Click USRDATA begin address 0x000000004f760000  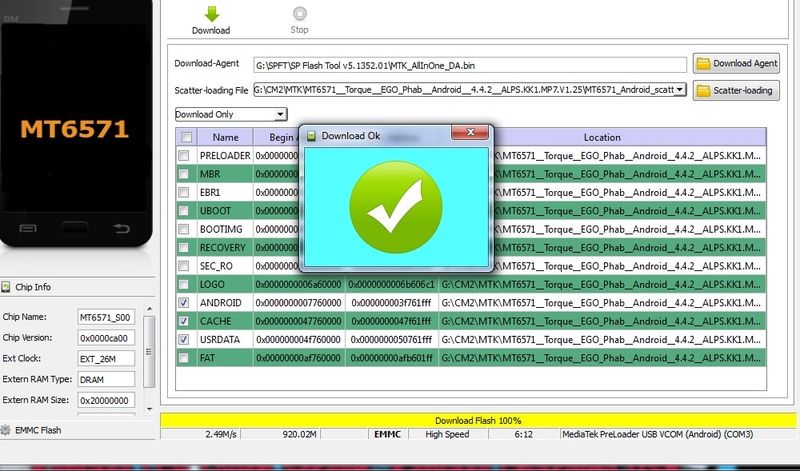pyautogui.click(x=298, y=339)
